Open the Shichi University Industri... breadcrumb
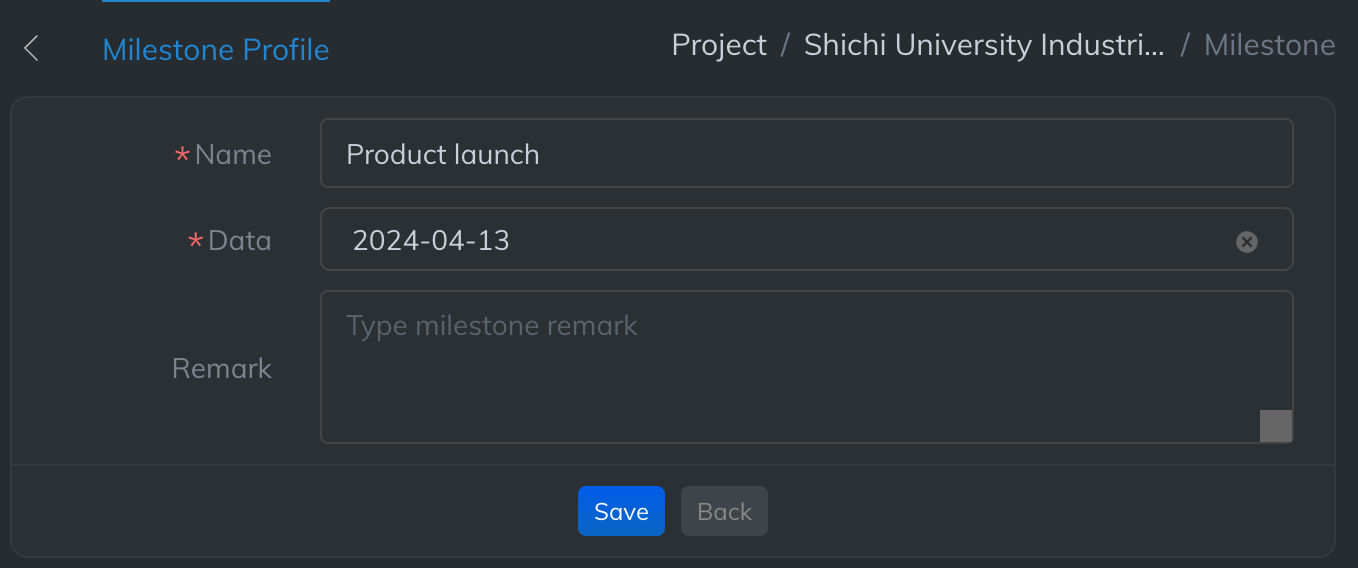This screenshot has height=568, width=1358. (984, 45)
